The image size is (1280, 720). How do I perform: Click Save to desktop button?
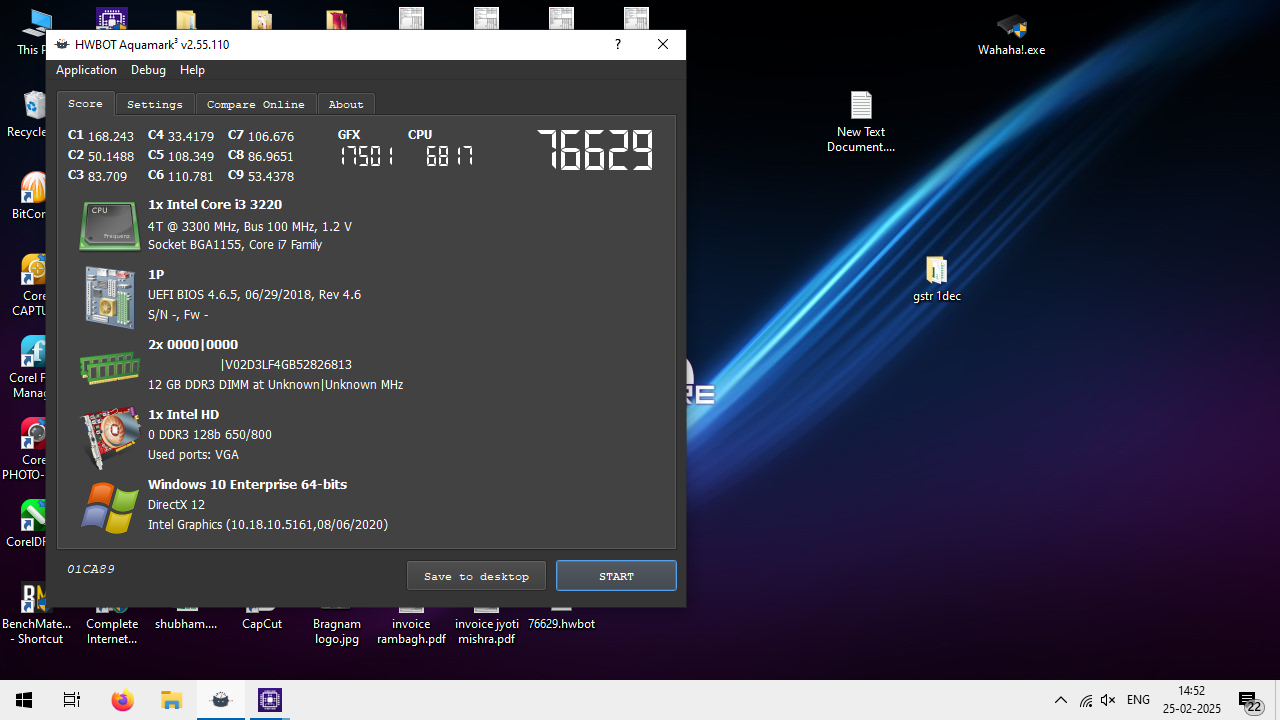(x=476, y=576)
